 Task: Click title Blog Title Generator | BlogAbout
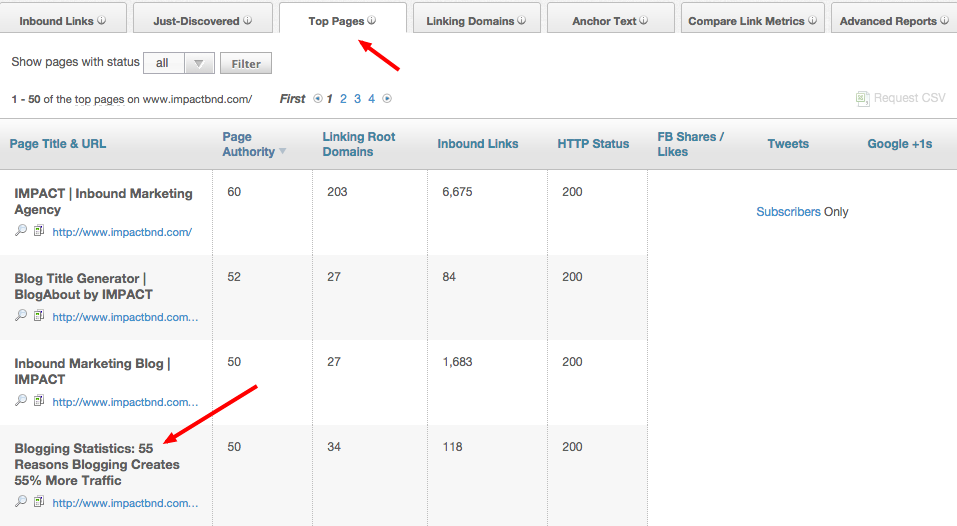[x=84, y=286]
